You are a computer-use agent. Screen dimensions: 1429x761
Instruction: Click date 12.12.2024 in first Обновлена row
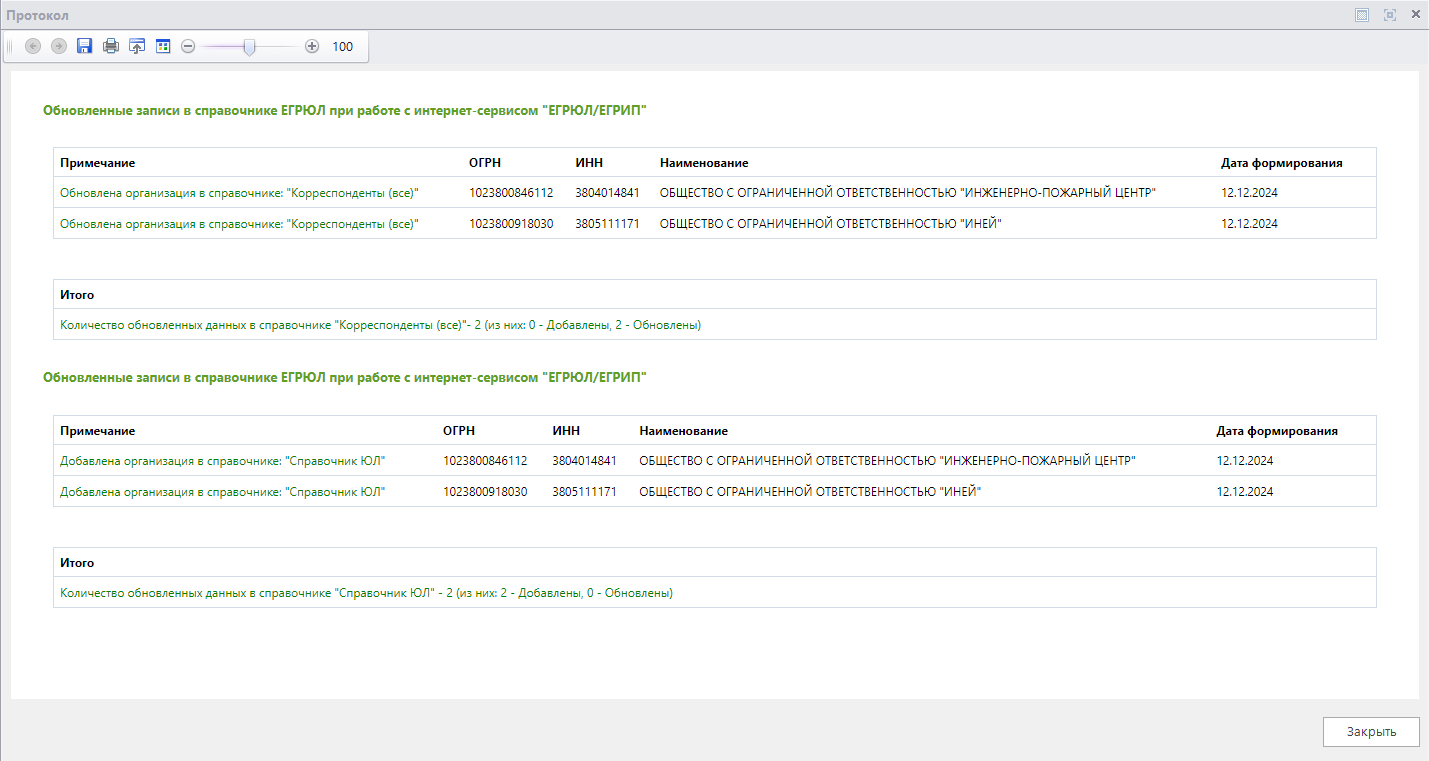pos(1249,193)
